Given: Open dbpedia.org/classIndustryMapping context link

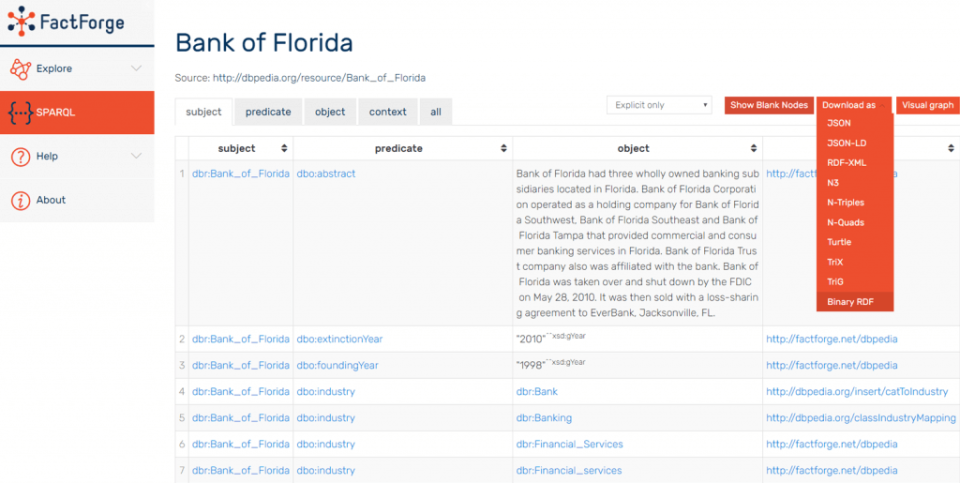Looking at the screenshot, I should pos(861,418).
